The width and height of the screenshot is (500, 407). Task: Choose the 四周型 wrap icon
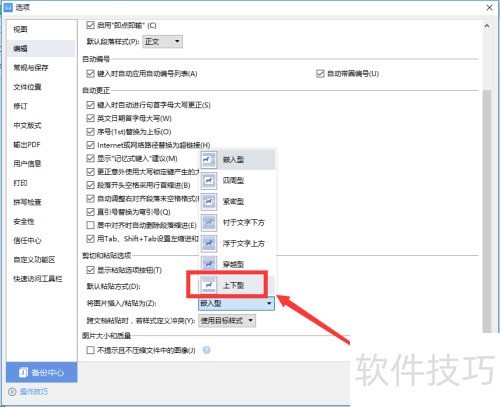point(209,181)
